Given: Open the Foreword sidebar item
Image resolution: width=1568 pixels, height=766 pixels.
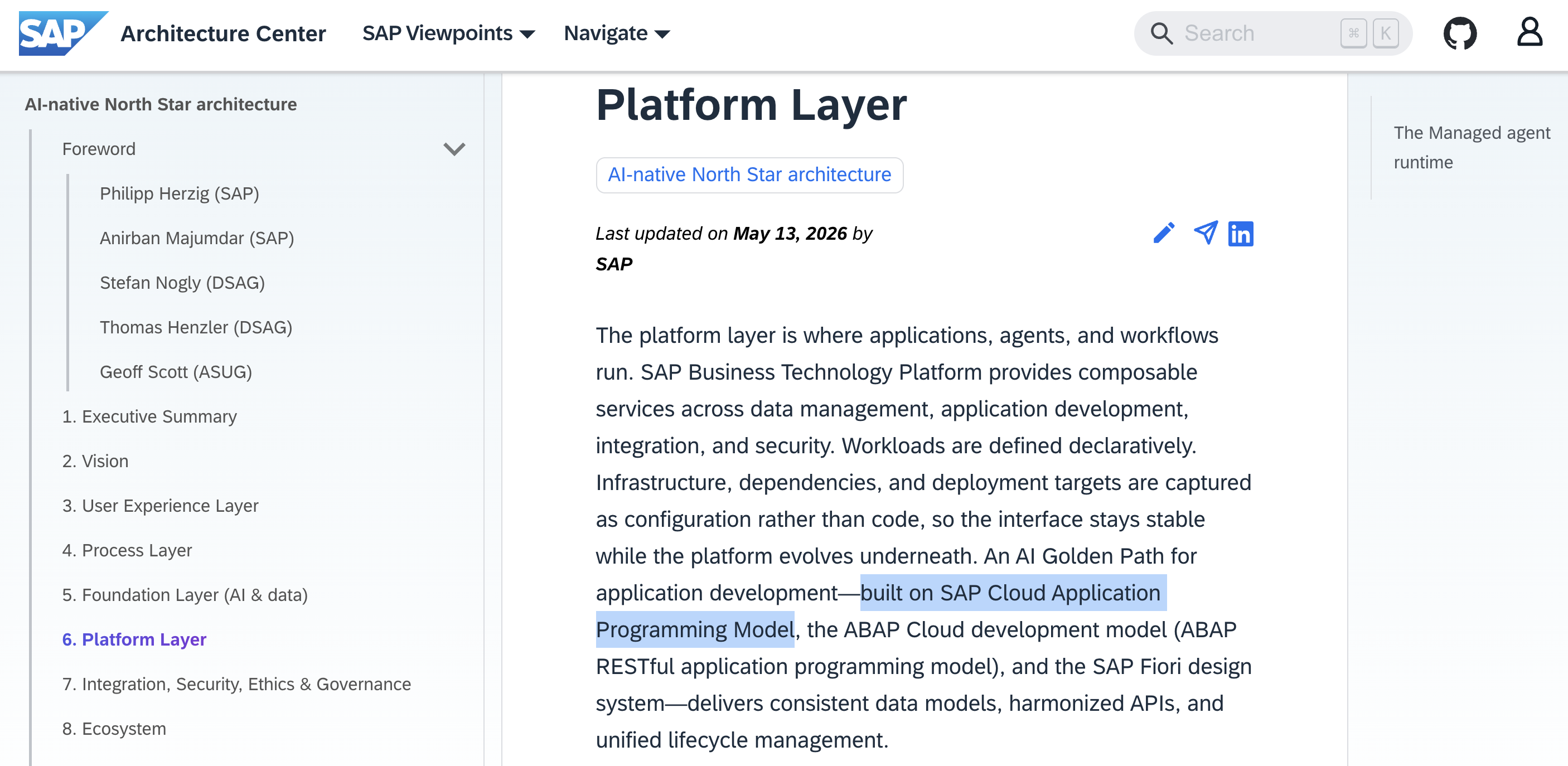Looking at the screenshot, I should [x=99, y=149].
